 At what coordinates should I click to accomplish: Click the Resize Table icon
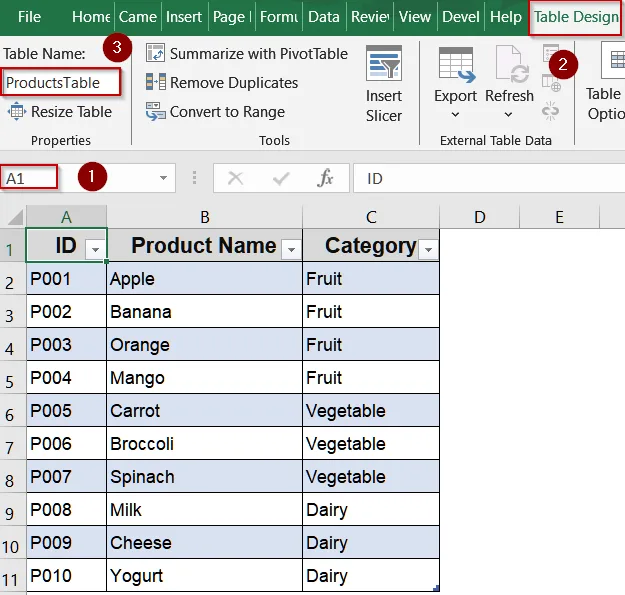pos(16,111)
